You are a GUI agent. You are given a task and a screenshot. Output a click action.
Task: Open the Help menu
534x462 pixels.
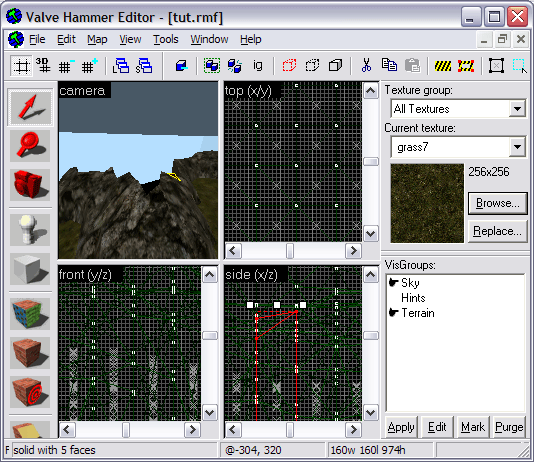click(251, 39)
